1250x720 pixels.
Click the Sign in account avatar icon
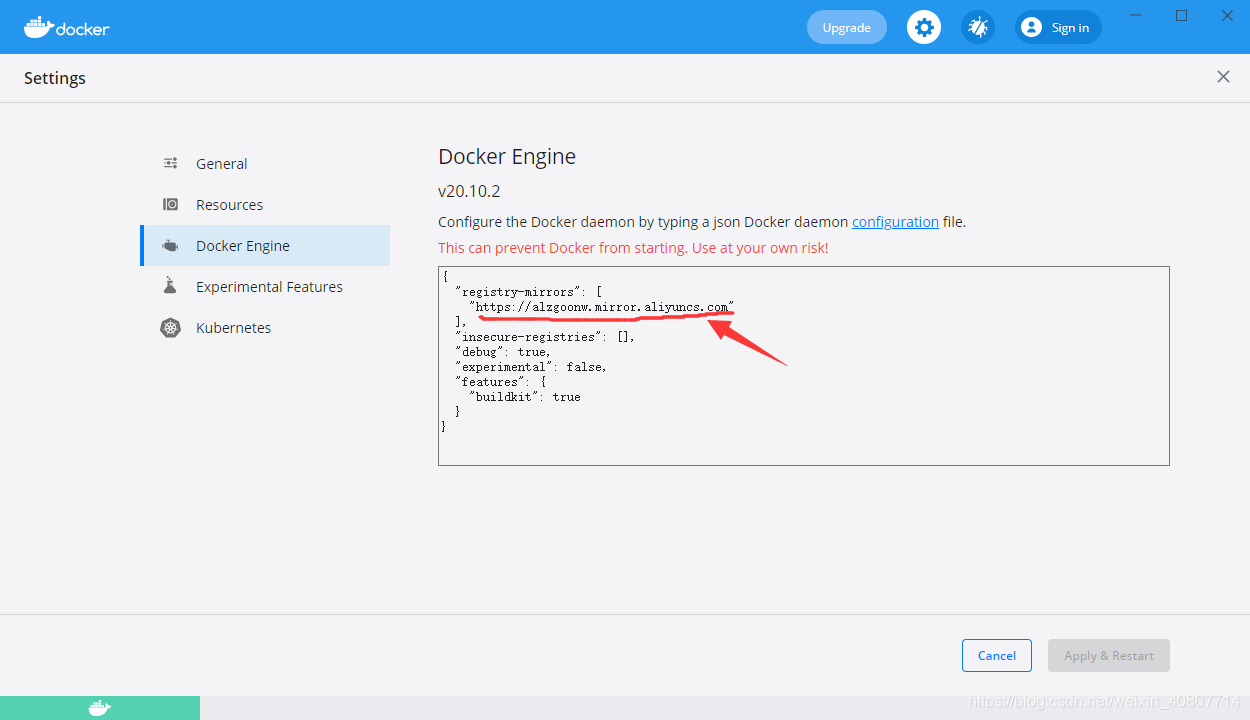(x=1032, y=27)
